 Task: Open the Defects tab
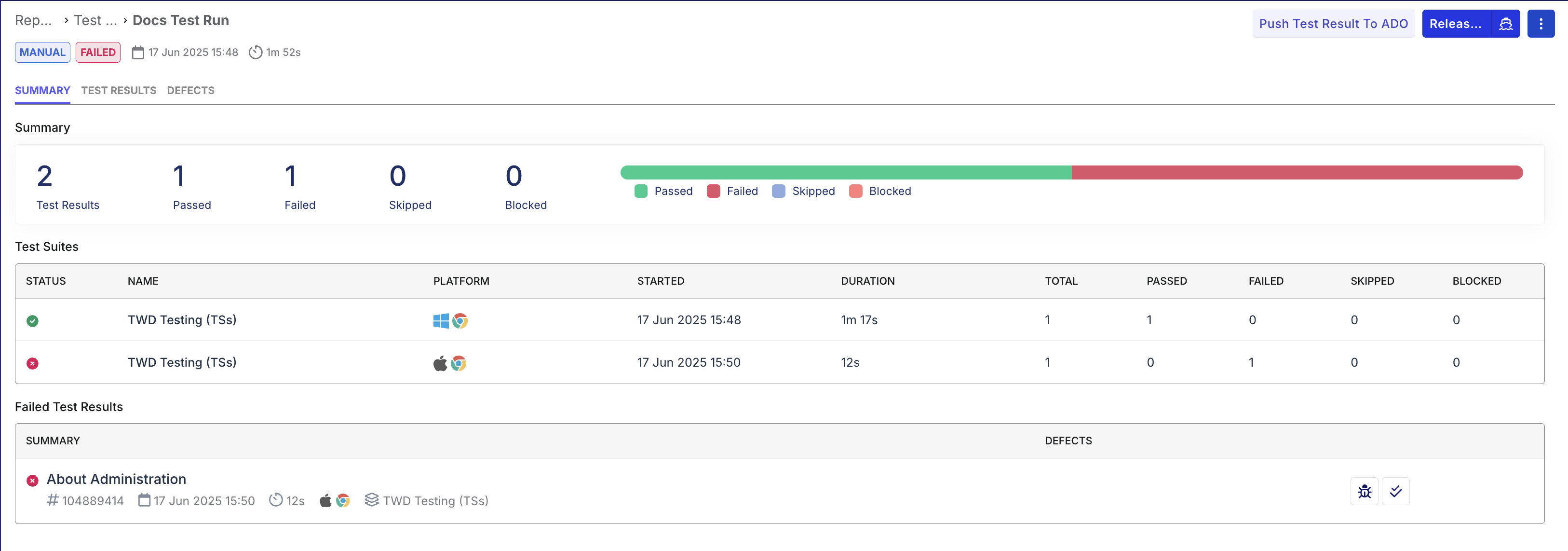(x=190, y=91)
